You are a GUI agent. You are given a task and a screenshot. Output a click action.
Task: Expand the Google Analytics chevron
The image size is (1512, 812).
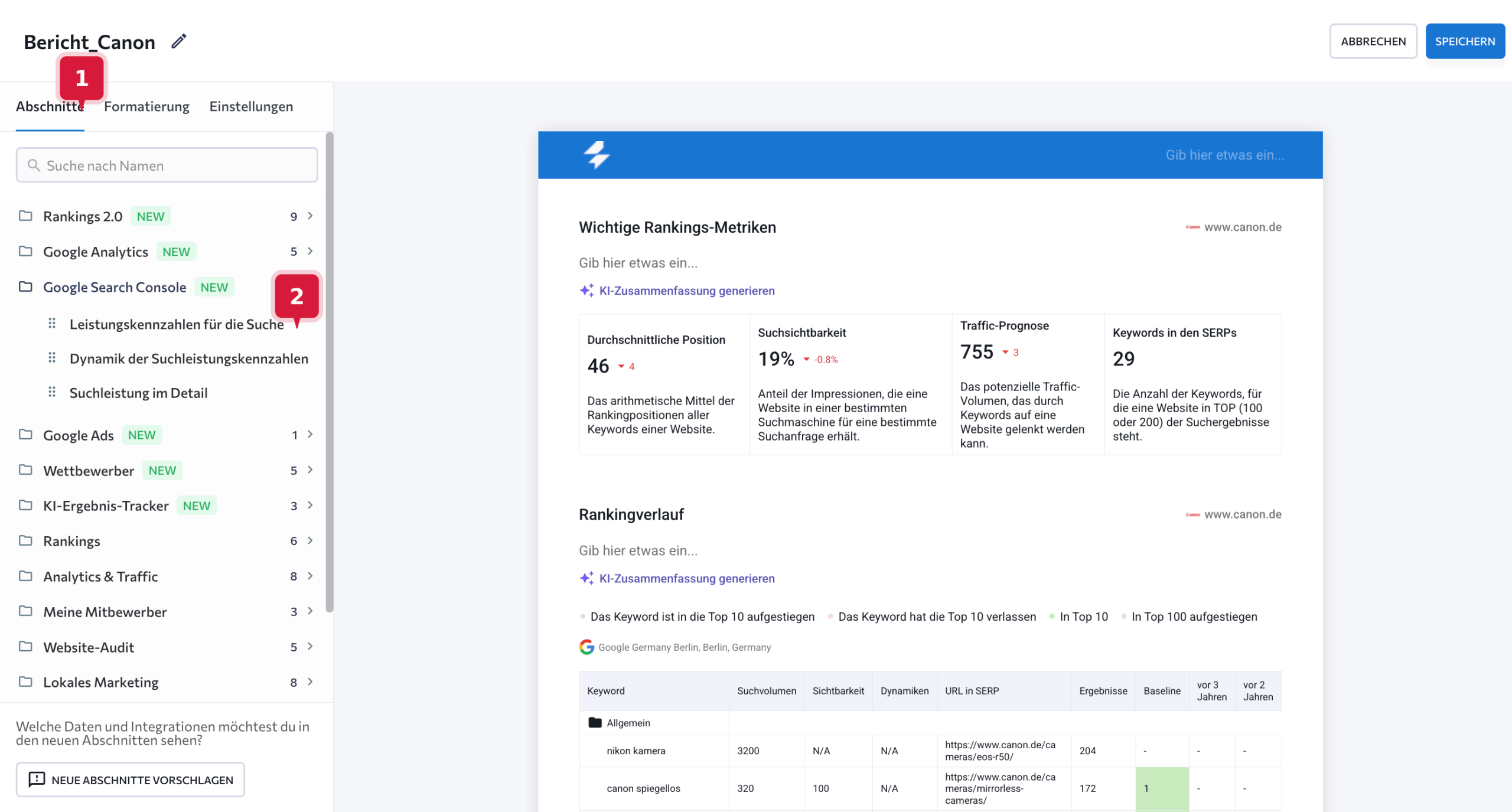310,251
